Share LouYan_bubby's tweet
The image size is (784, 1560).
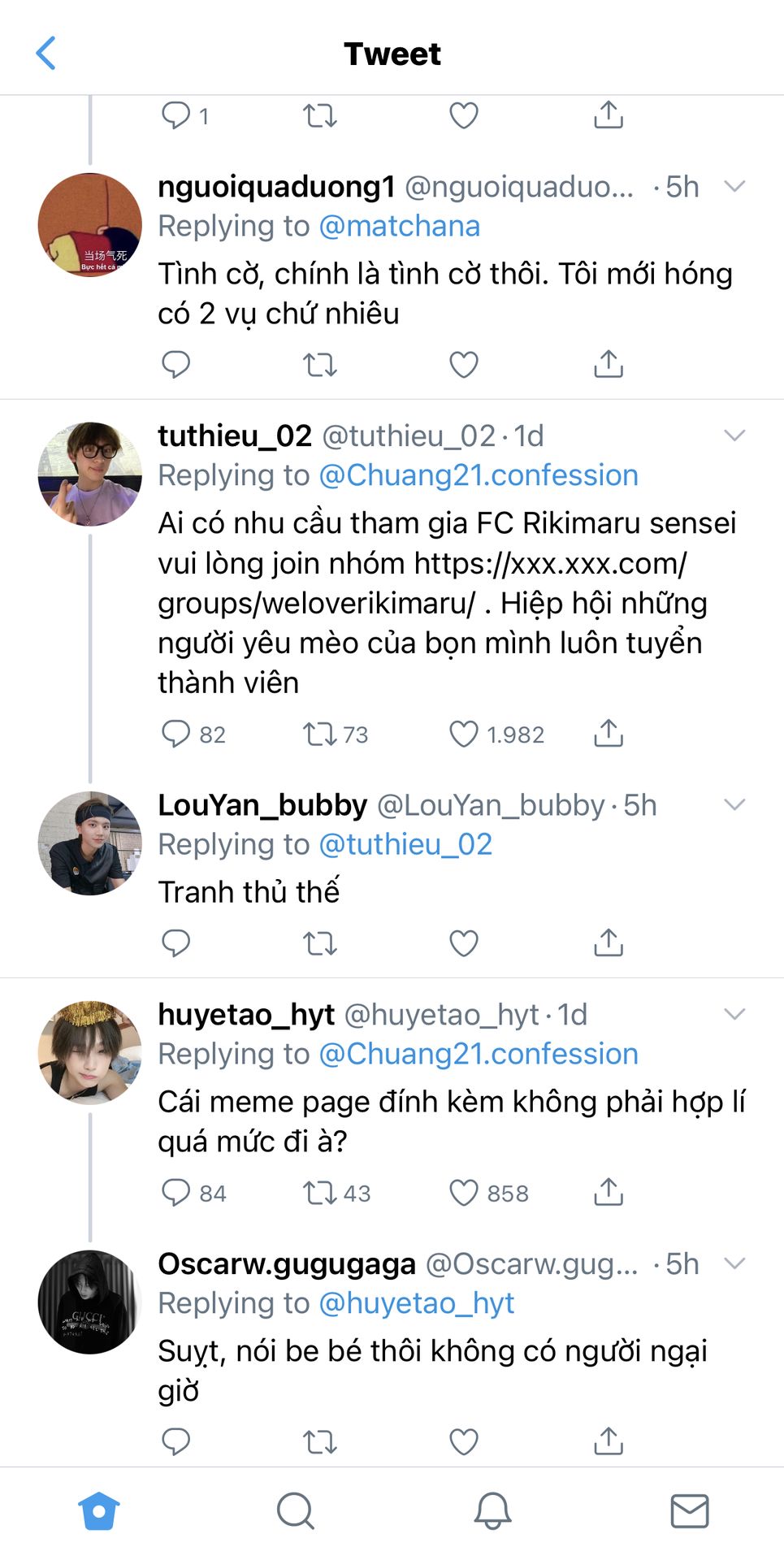tap(609, 942)
